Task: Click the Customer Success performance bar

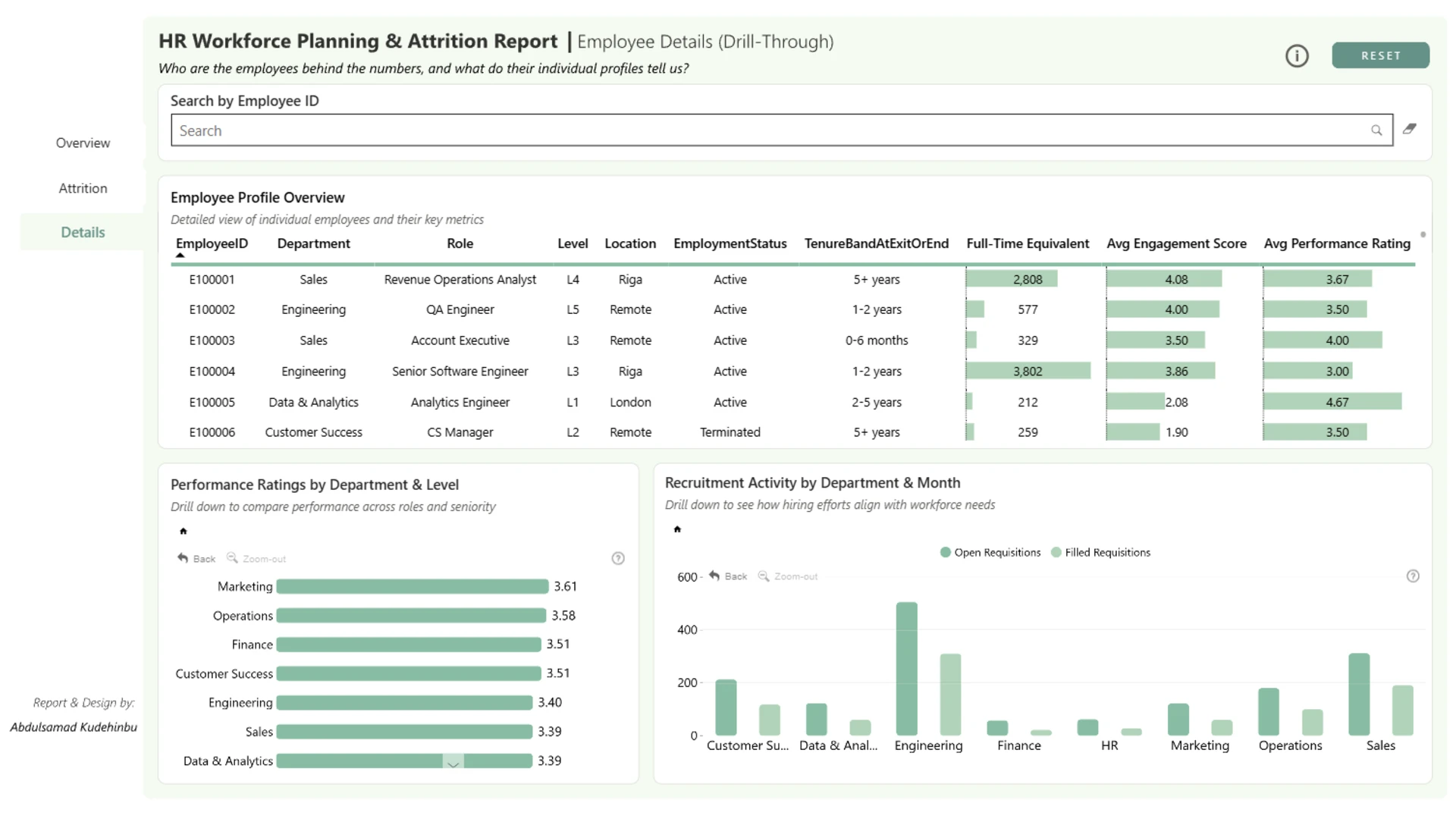Action: pyautogui.click(x=409, y=673)
